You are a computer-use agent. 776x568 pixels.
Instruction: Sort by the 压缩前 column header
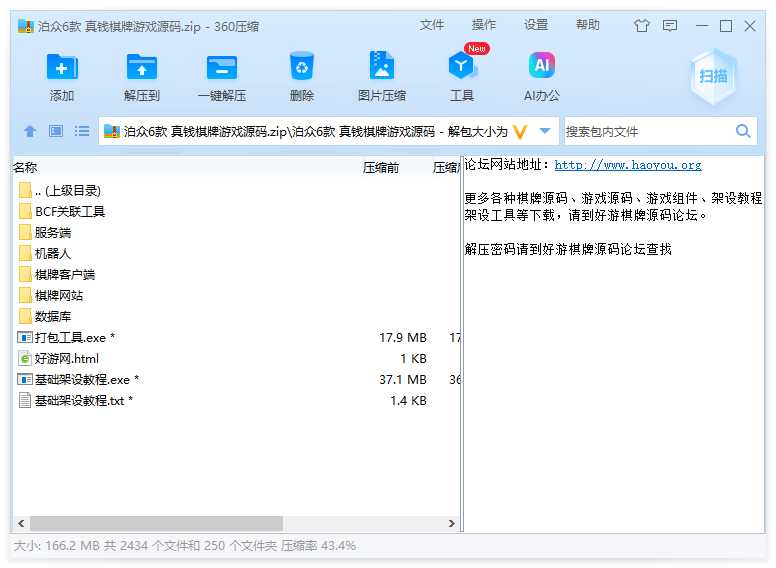click(381, 168)
